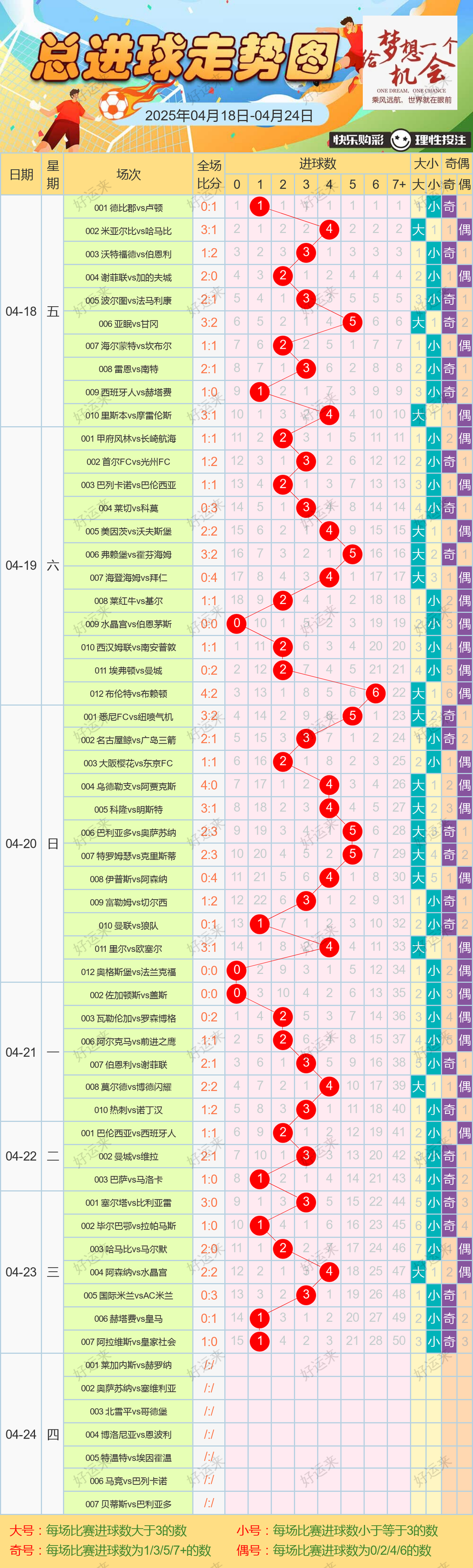Viewport: 473px width, 1568px height.
Task: Click the 进球数 header
Action: [x=318, y=164]
